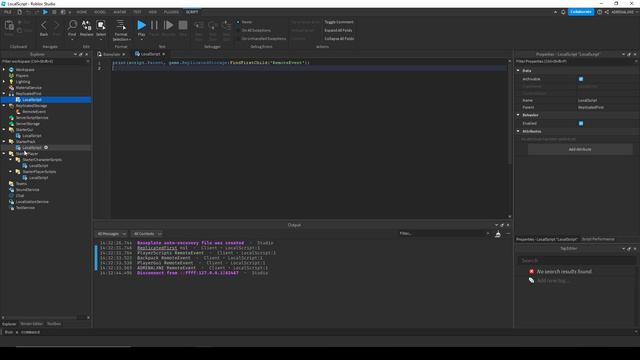Click the Toggle Comment action
The width and height of the screenshot is (640, 360).
(x=339, y=22)
